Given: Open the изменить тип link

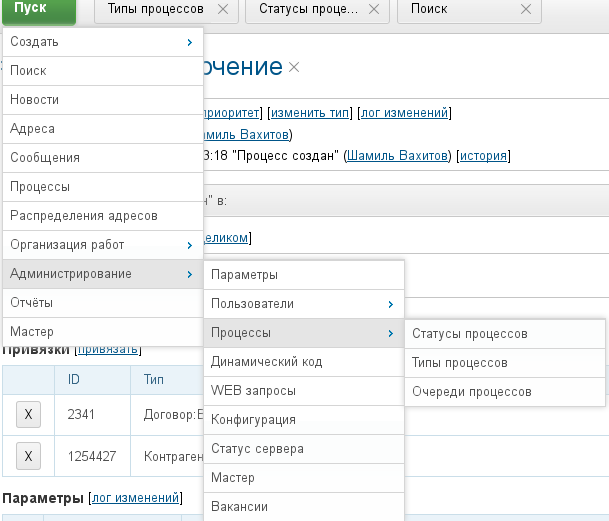Looking at the screenshot, I should [310, 113].
